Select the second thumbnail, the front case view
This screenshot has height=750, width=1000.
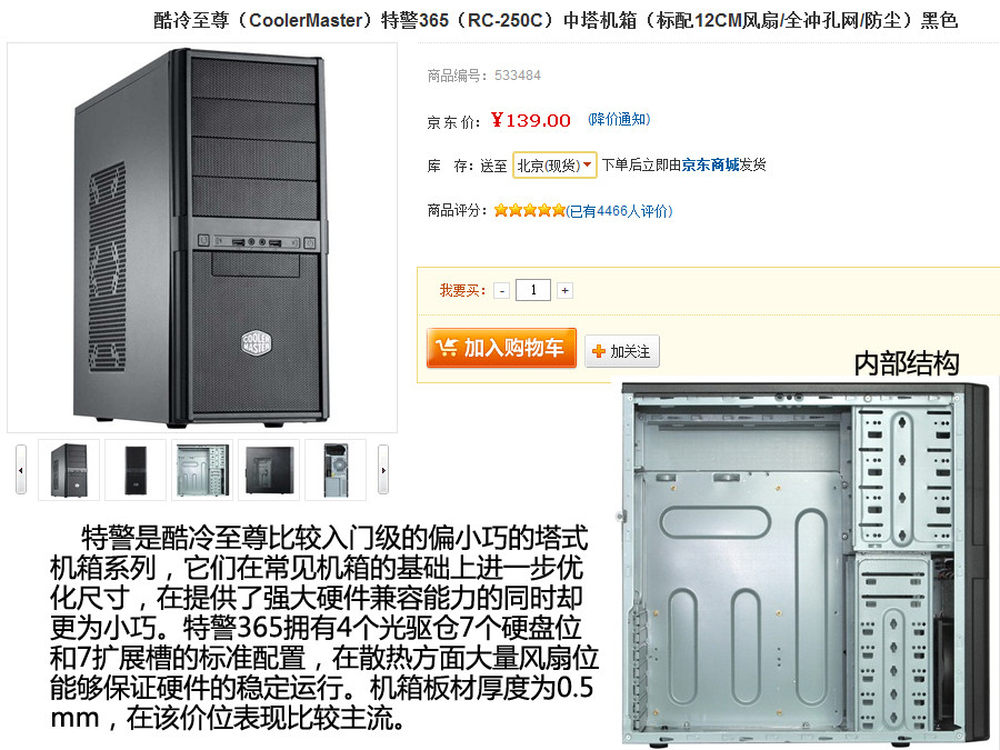(x=135, y=469)
